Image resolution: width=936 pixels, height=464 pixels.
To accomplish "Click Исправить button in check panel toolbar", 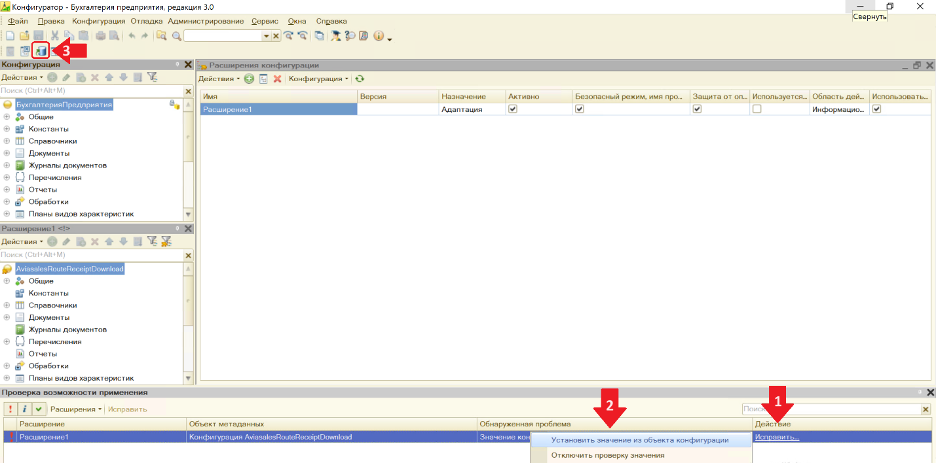I will click(x=127, y=409).
